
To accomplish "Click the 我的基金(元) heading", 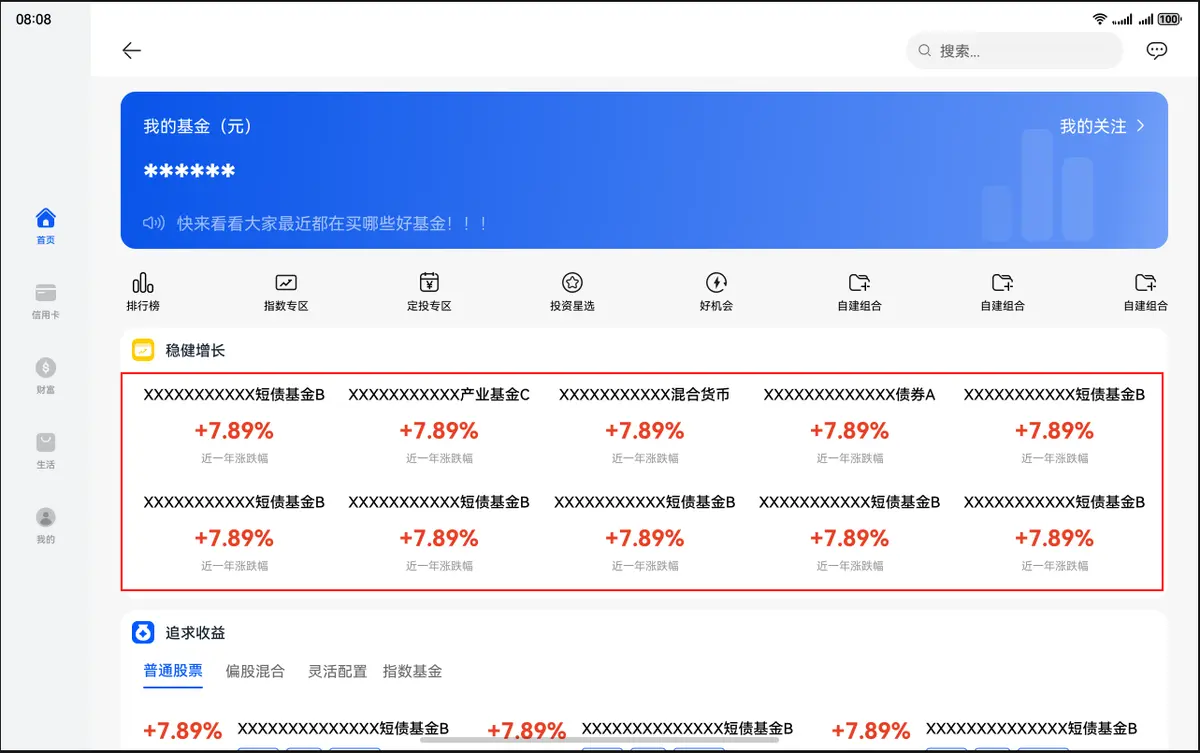I will [197, 126].
